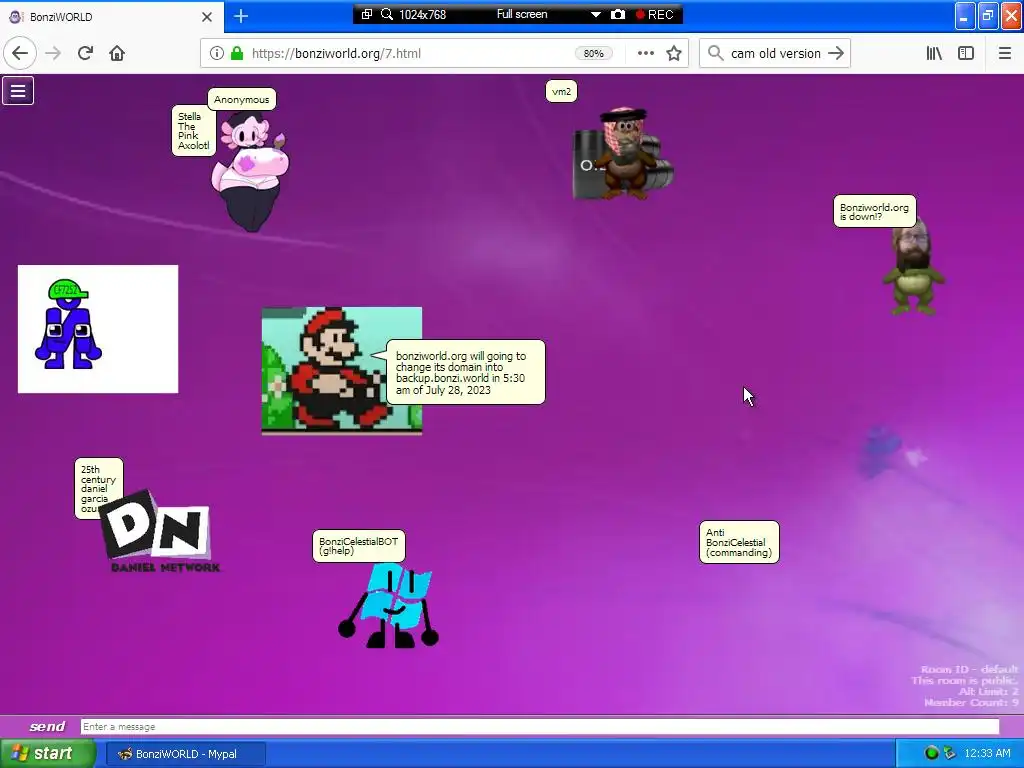The image size is (1024, 768).
Task: Open the Library bookshelf icon
Action: click(934, 54)
